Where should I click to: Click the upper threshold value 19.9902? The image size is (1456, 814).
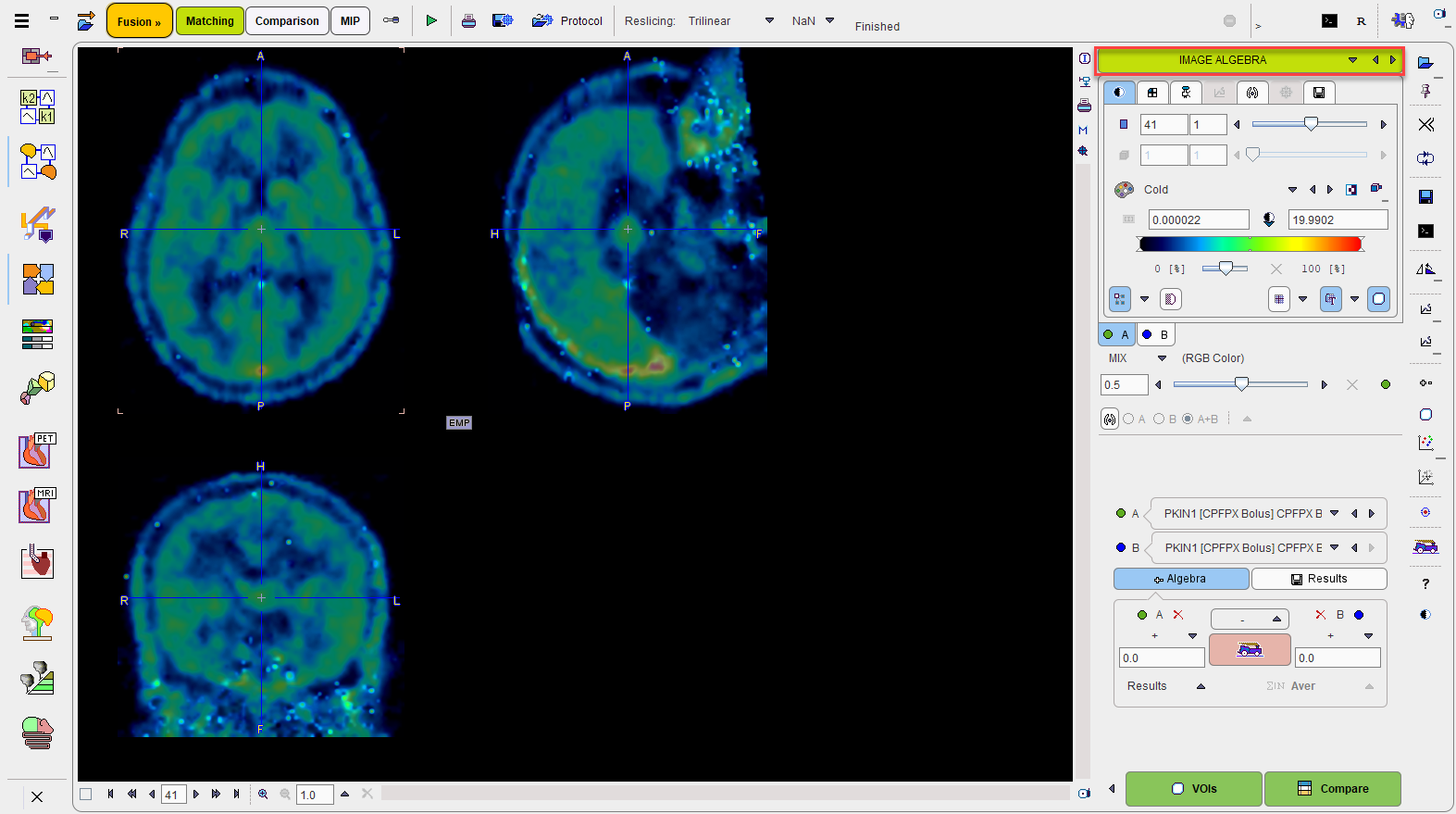click(x=1338, y=219)
